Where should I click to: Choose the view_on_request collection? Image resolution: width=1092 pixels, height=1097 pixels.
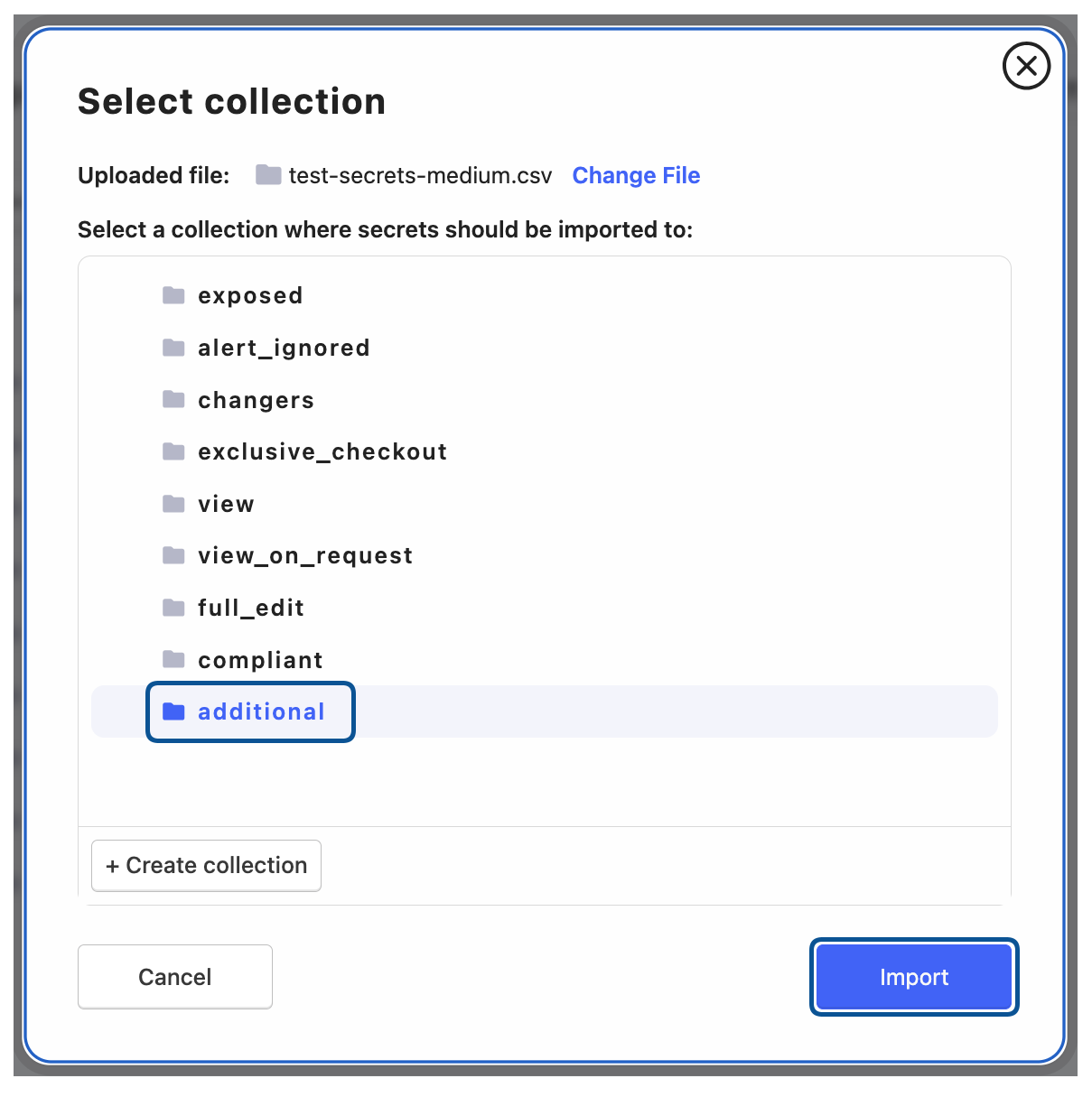(305, 555)
